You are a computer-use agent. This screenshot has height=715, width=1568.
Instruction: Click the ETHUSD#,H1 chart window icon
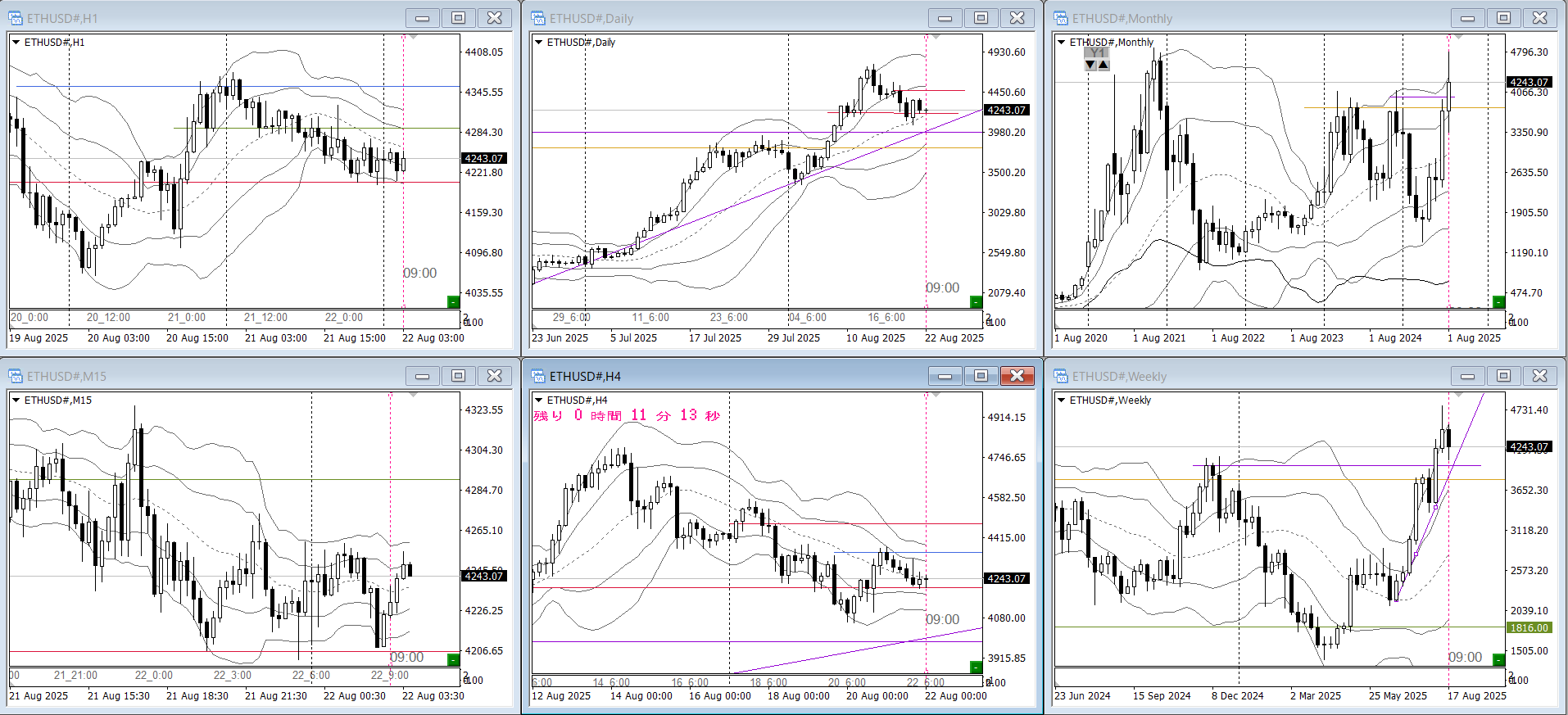pyautogui.click(x=16, y=18)
